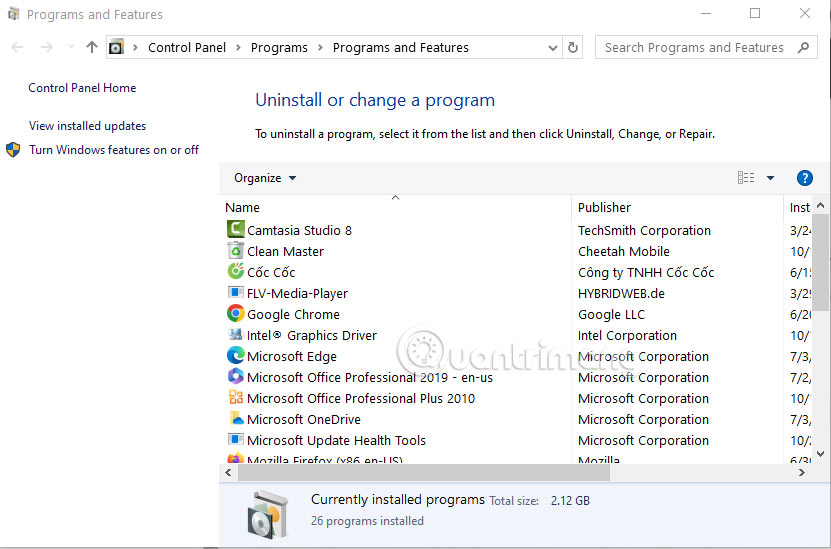Open View installed updates link
The height and width of the screenshot is (549, 831).
tap(87, 126)
